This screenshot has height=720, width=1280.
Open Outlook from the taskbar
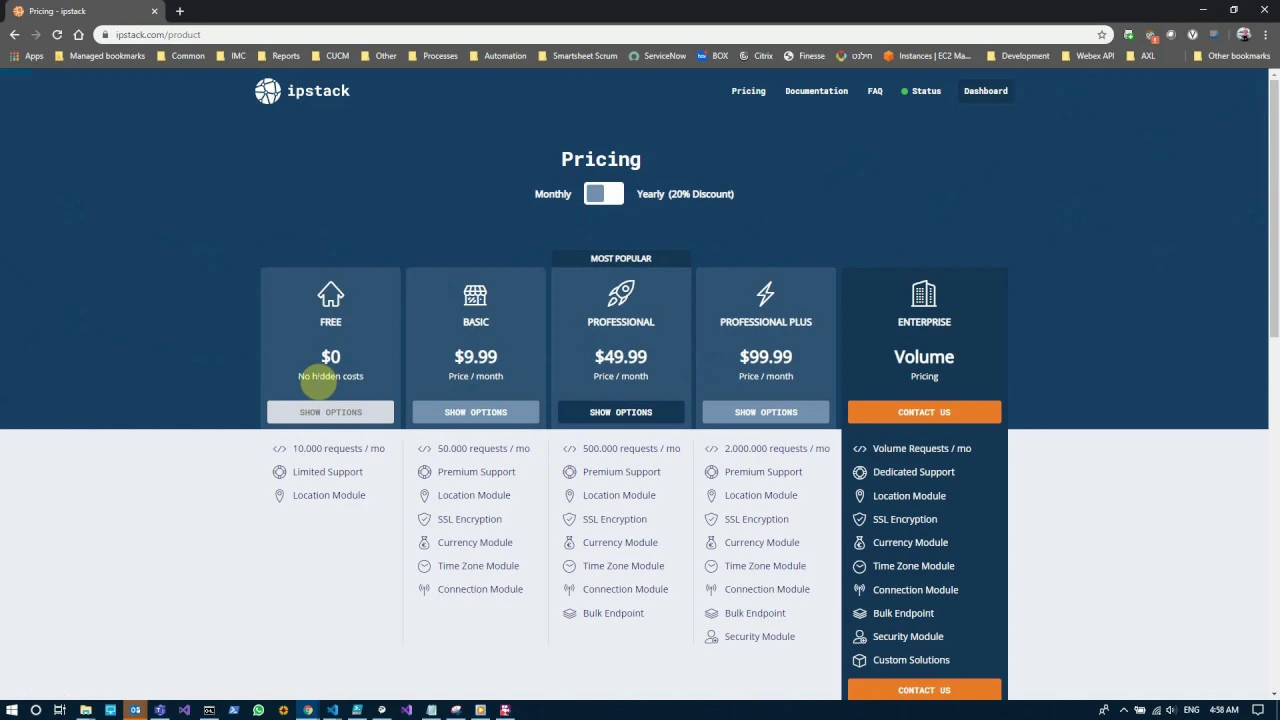[x=135, y=710]
